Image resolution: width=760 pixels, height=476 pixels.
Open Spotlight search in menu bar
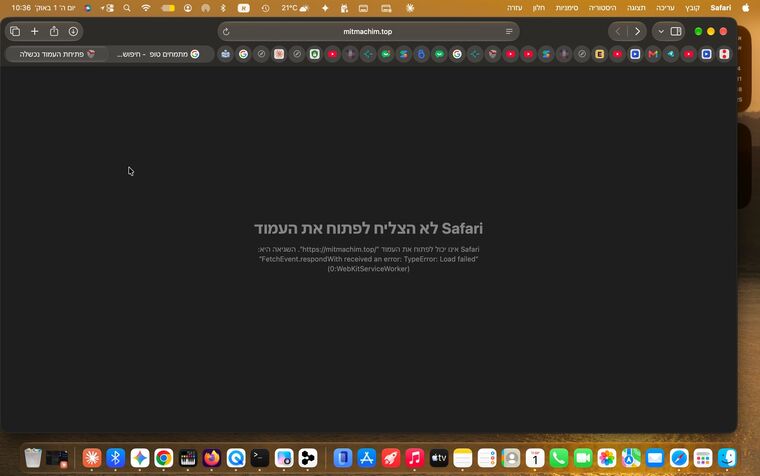pos(127,8)
